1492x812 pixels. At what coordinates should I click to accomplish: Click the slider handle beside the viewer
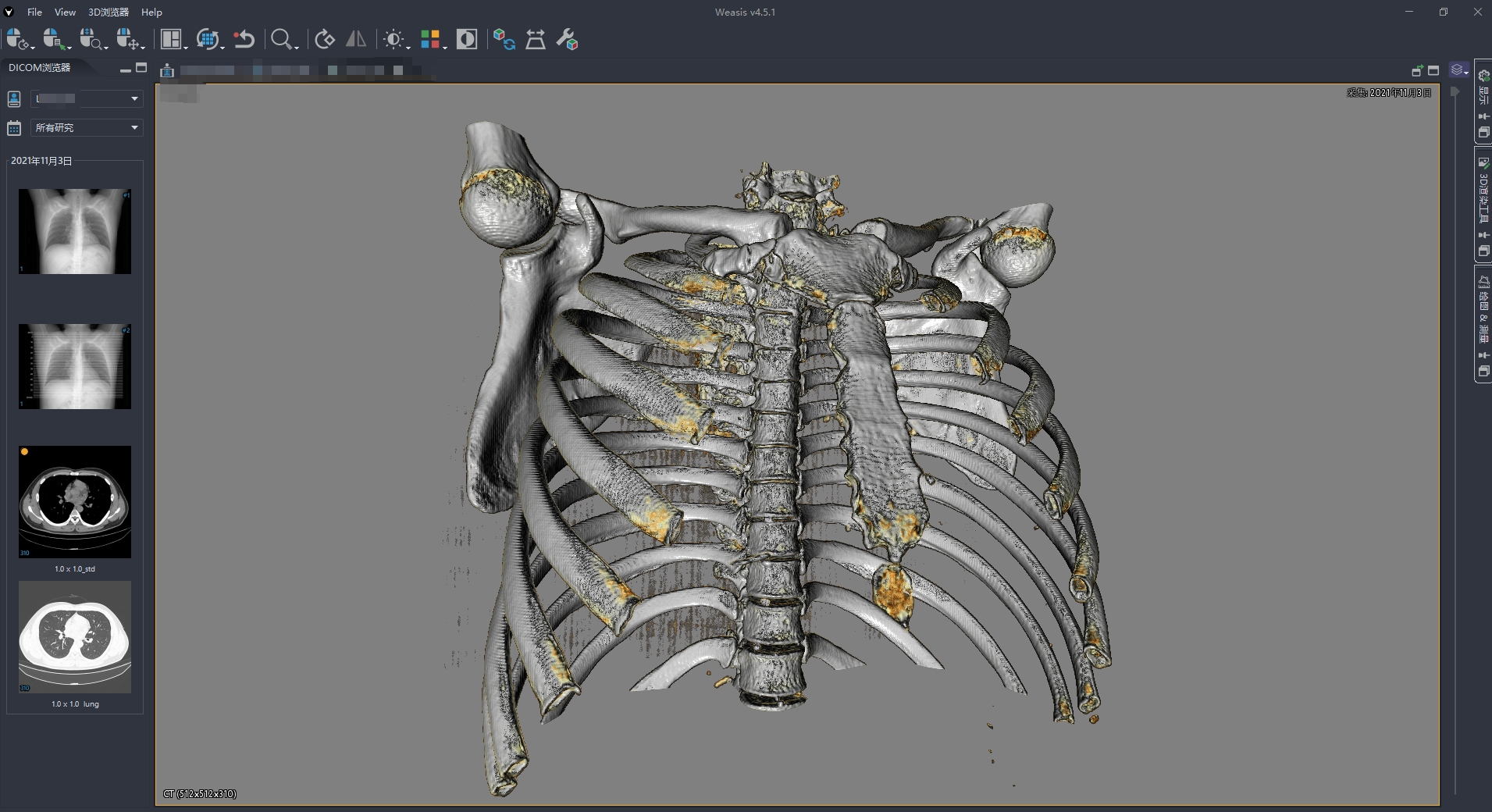point(1455,91)
